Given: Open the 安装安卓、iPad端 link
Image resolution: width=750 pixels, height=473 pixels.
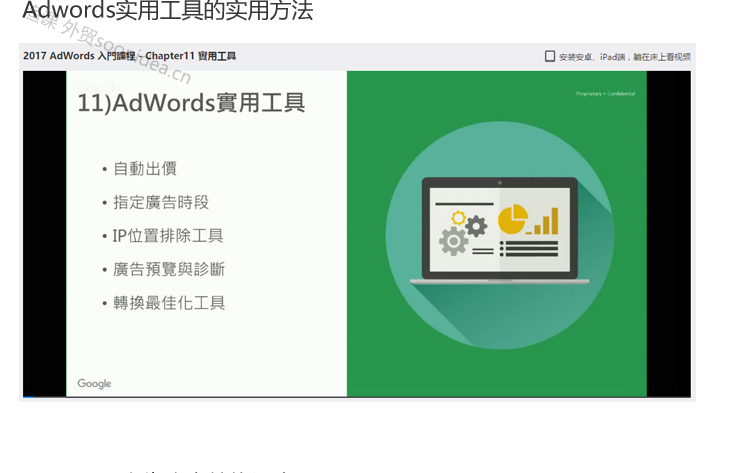Looking at the screenshot, I should [x=625, y=57].
